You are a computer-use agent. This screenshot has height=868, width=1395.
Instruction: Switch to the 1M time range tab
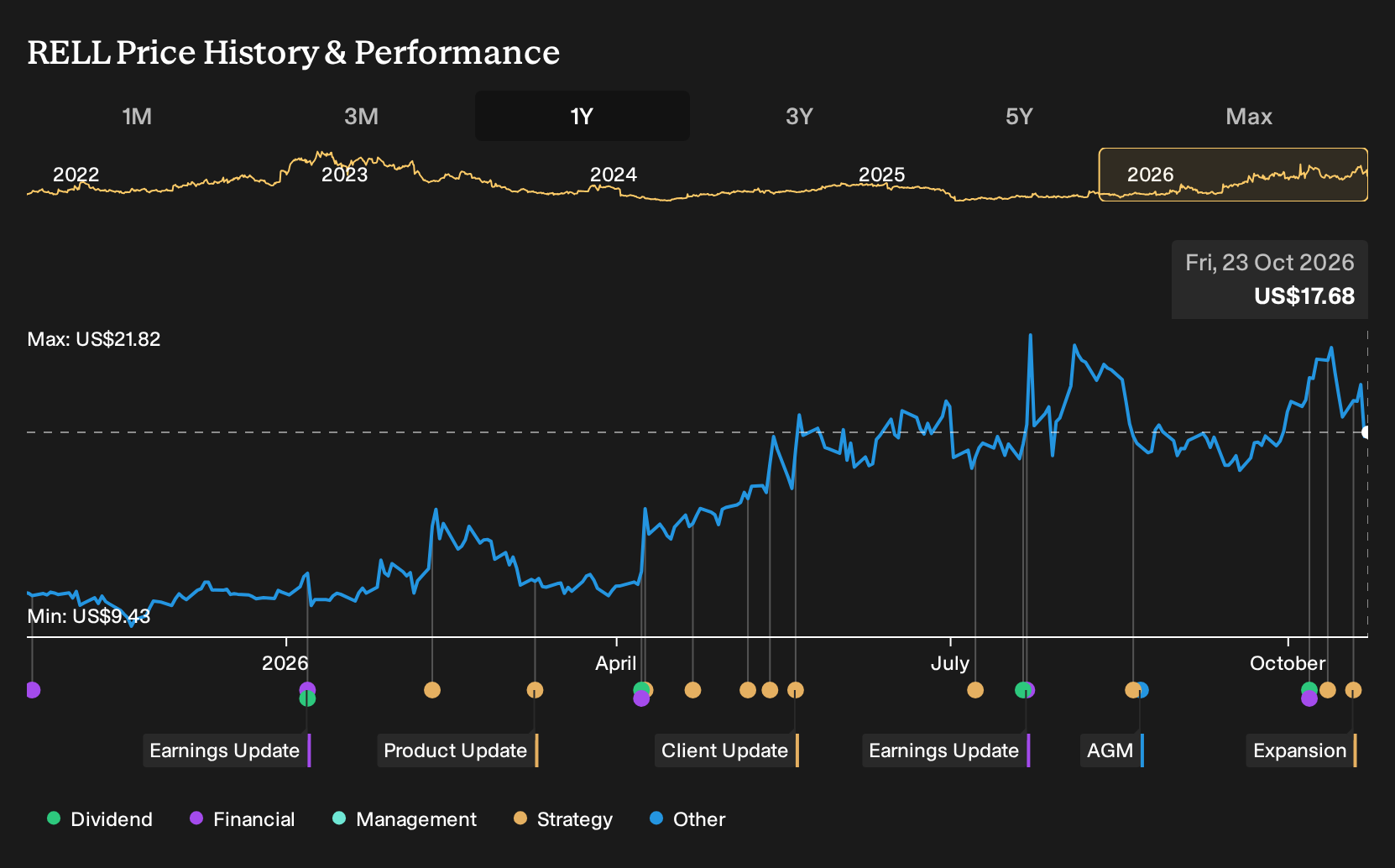[x=137, y=116]
